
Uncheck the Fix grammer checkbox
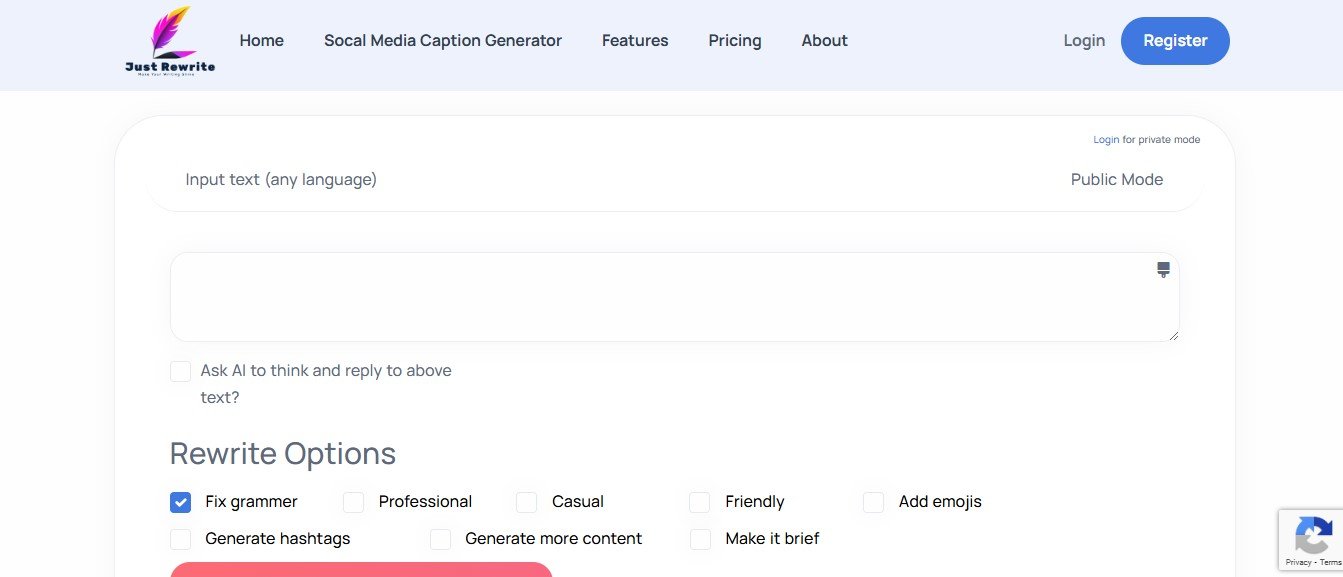(180, 502)
